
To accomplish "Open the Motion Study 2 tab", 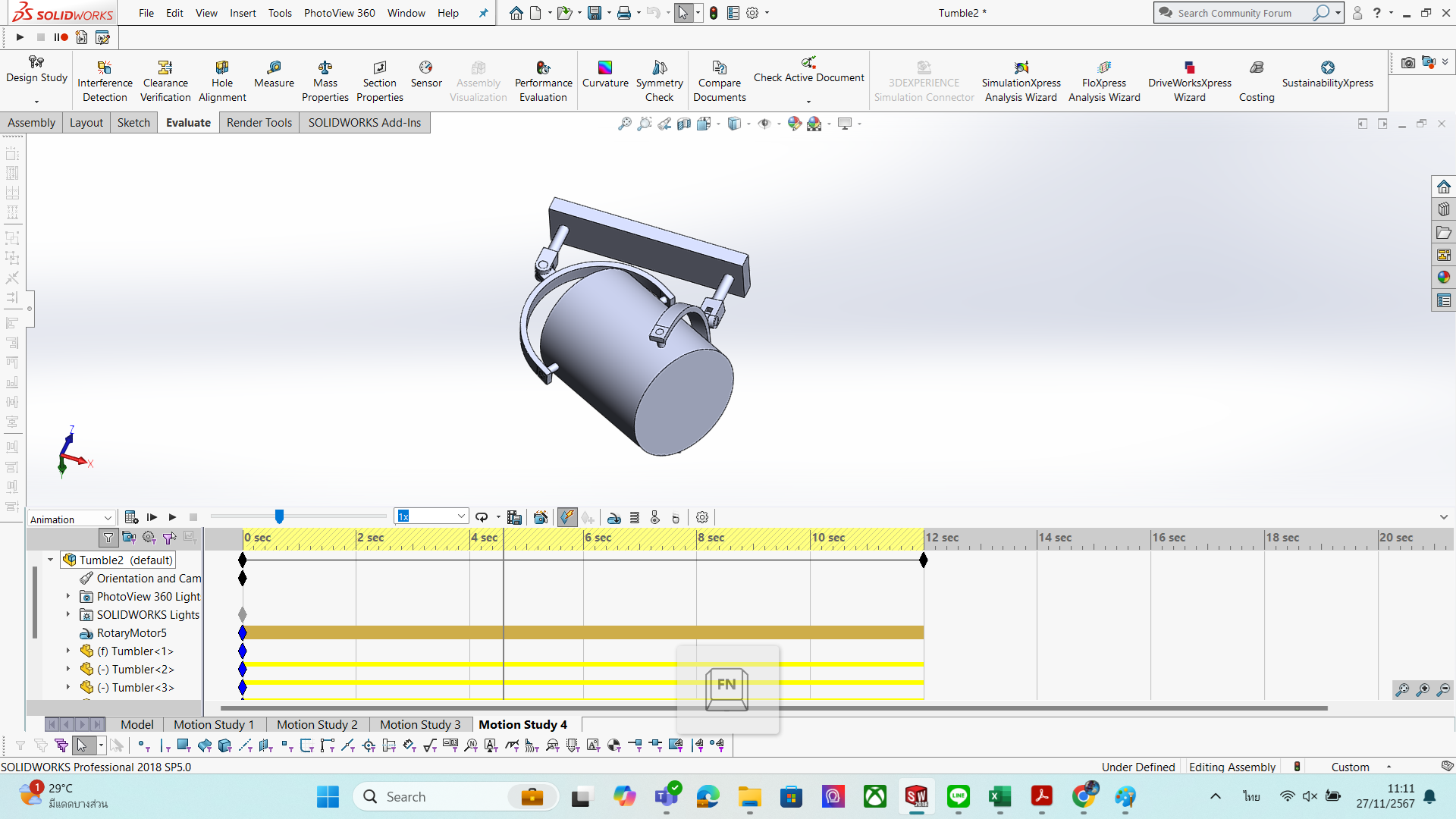I will [317, 725].
